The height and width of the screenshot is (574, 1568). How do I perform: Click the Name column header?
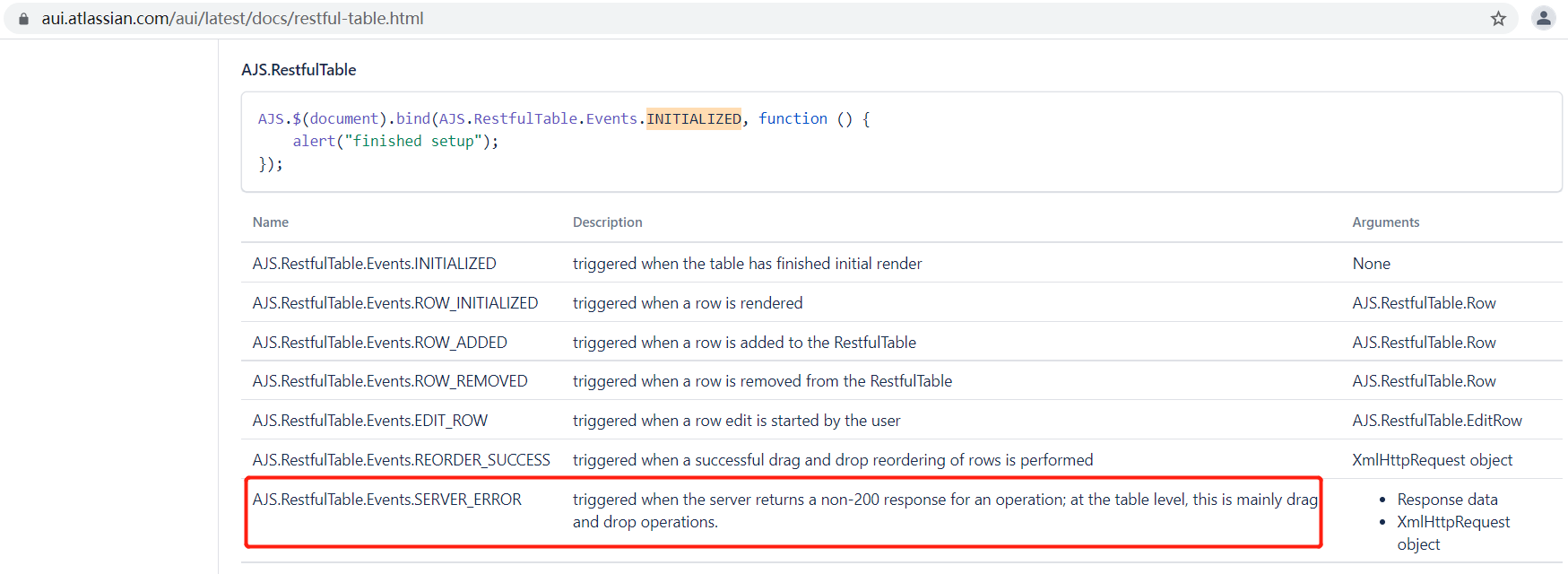(271, 222)
